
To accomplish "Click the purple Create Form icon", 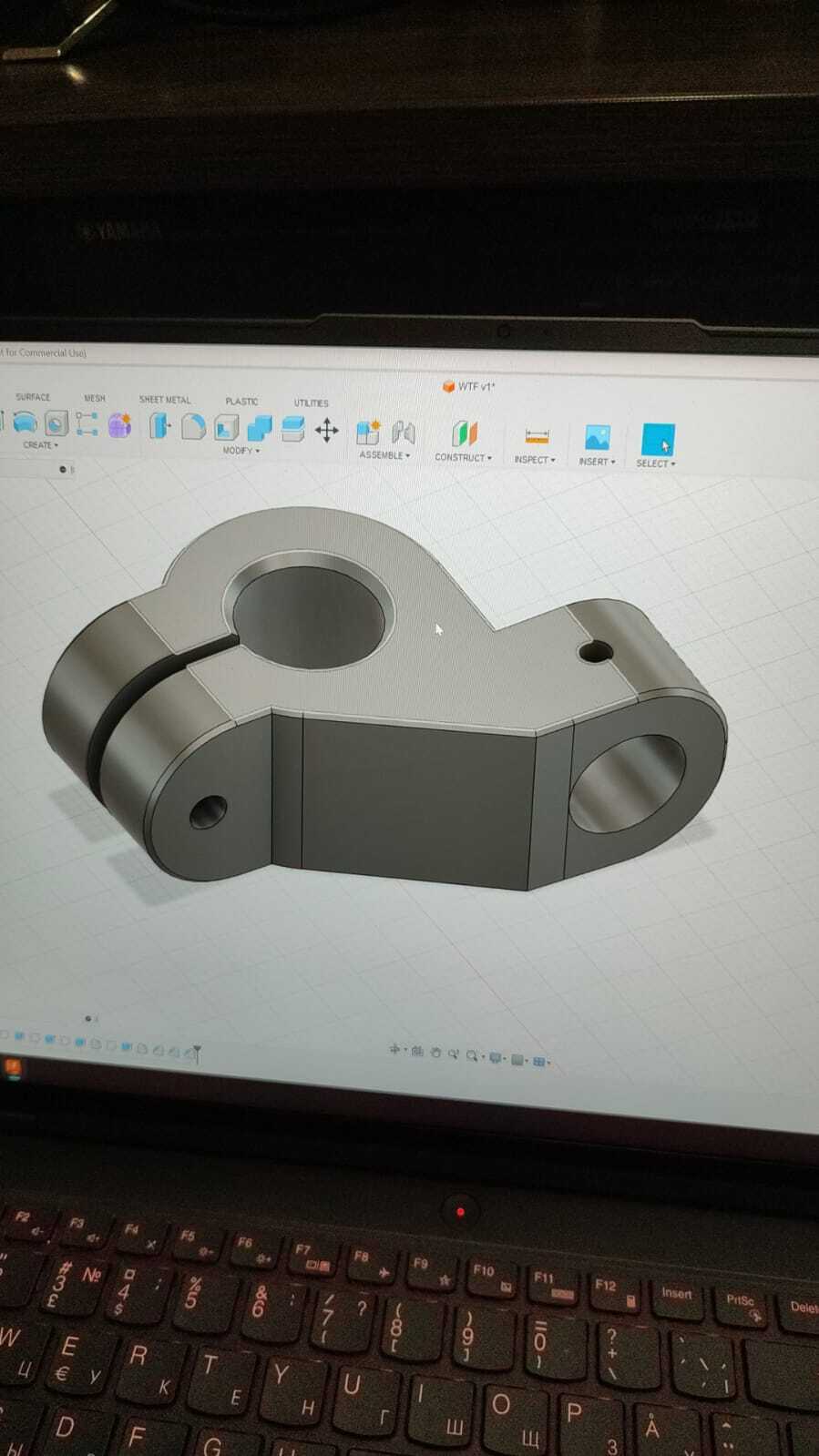I will point(119,424).
